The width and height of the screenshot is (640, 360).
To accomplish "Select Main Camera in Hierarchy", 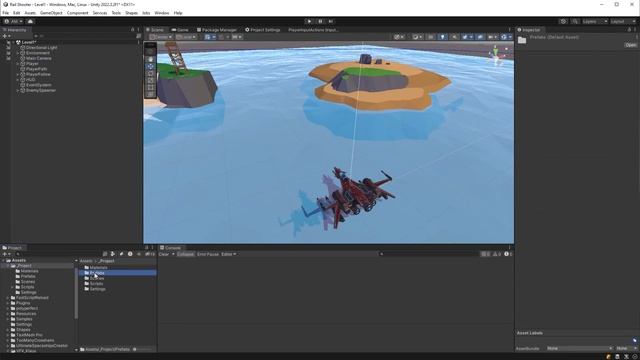I will (38, 58).
